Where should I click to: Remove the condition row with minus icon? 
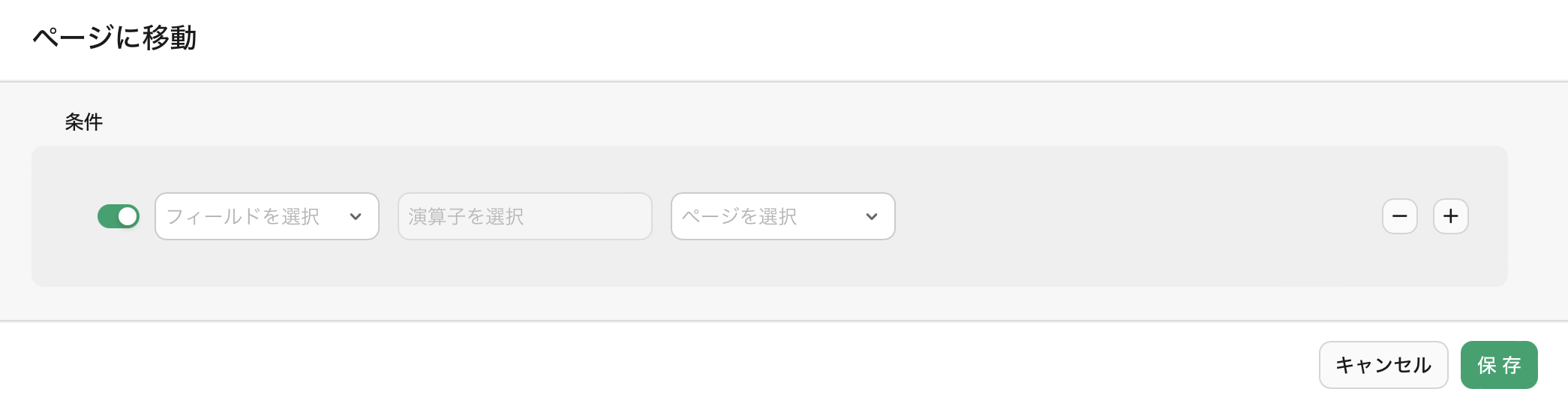(1399, 216)
